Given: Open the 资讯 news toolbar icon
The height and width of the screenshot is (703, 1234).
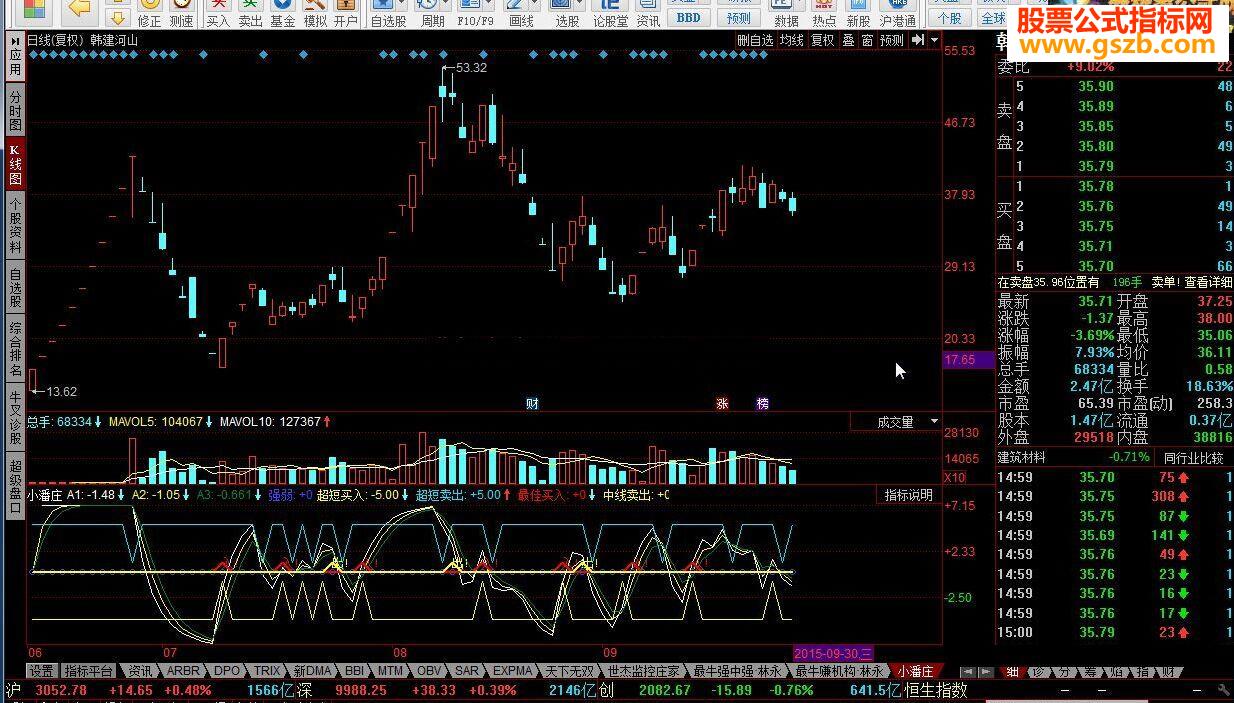Looking at the screenshot, I should point(647,13).
